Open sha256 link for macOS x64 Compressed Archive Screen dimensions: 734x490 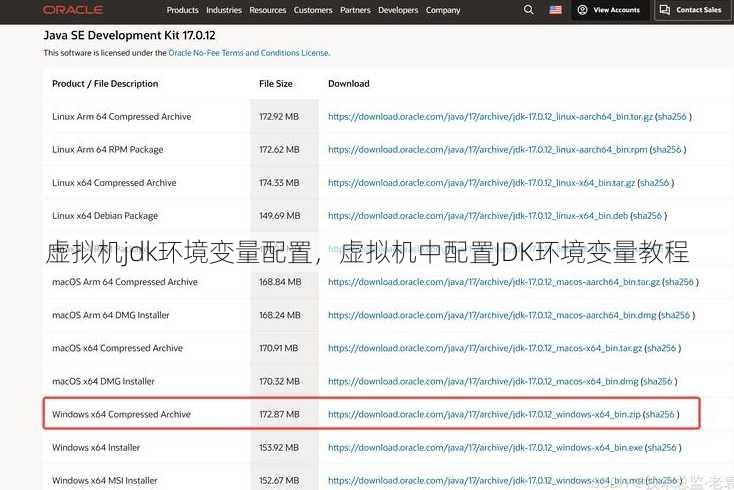661,348
